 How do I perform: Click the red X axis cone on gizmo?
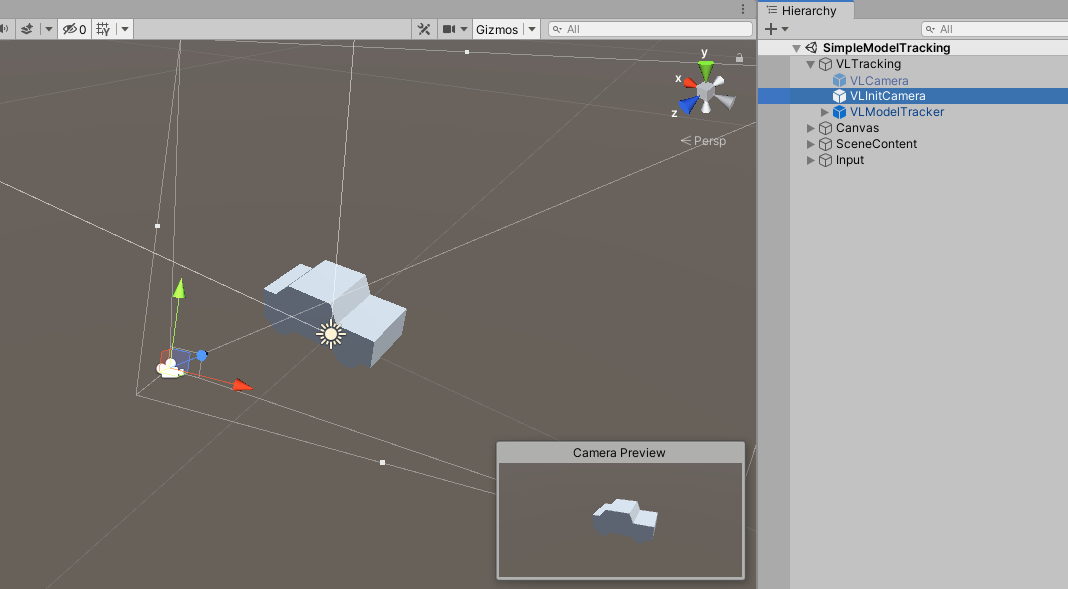688,81
